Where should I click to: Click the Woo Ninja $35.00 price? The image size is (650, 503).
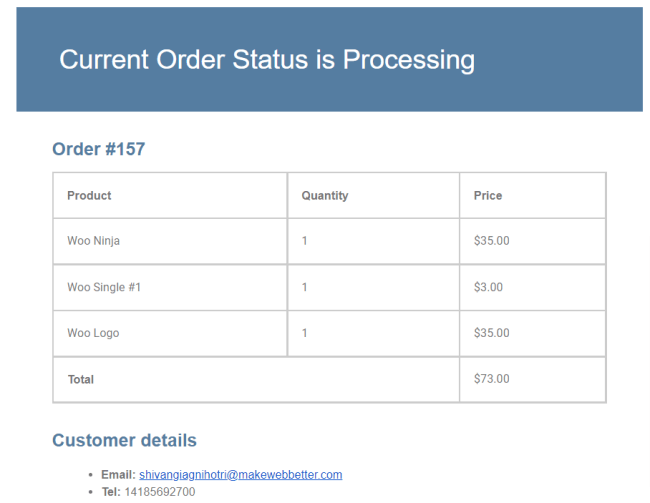(491, 241)
